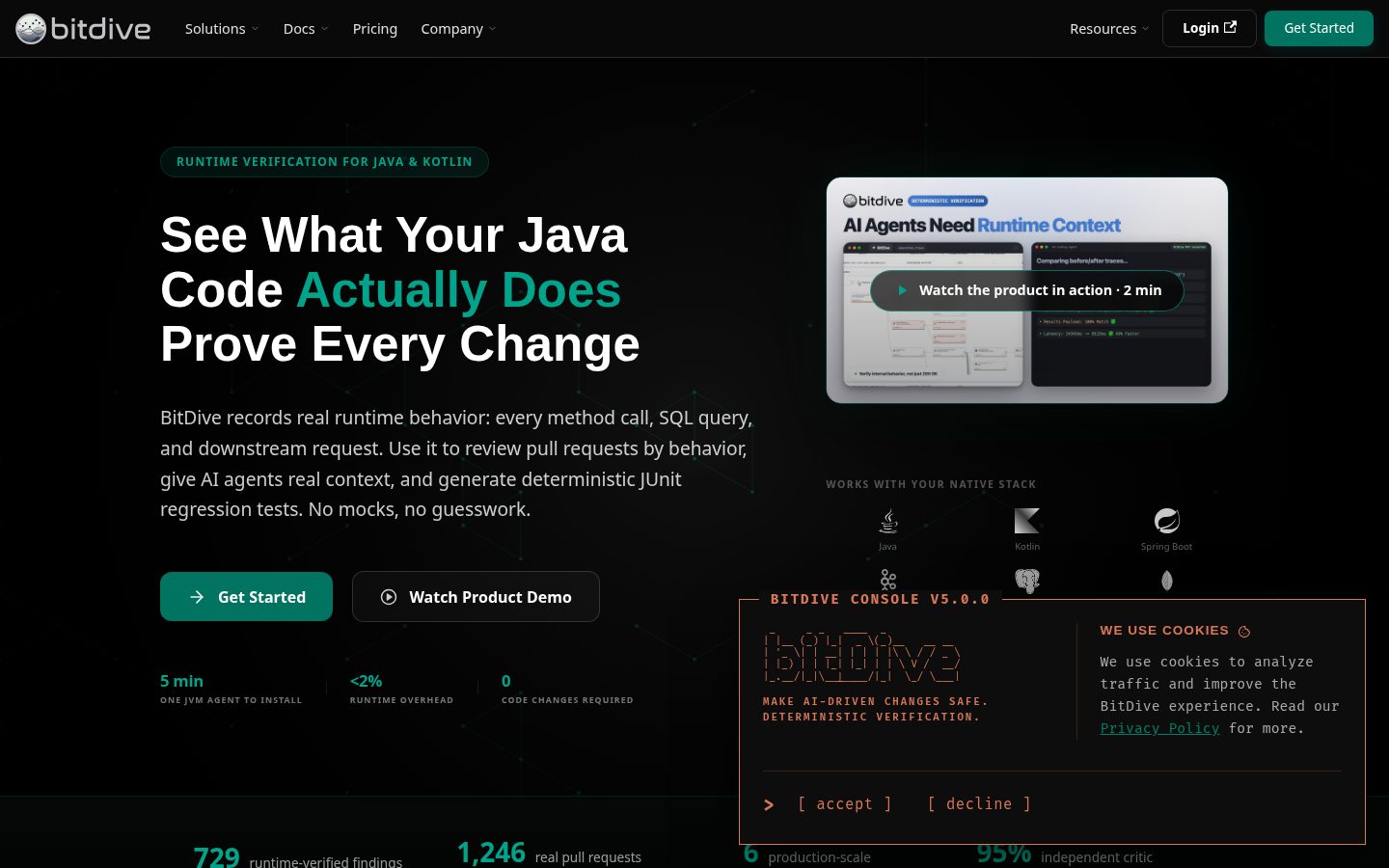Viewport: 1389px width, 868px height.
Task: Click the cookie icon beside We Use Cookies
Action: (1244, 632)
